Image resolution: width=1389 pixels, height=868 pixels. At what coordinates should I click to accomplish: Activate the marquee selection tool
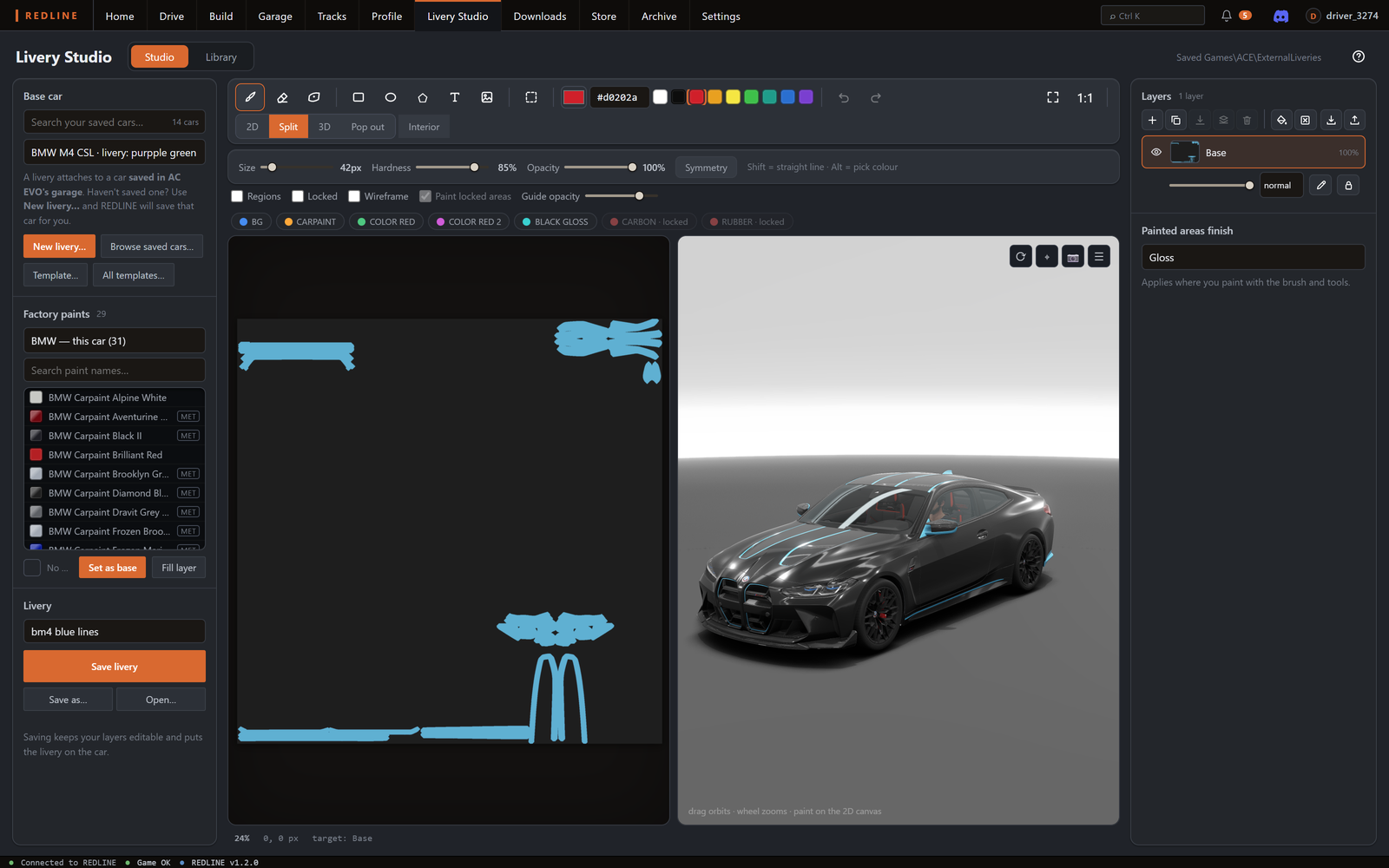(531, 97)
